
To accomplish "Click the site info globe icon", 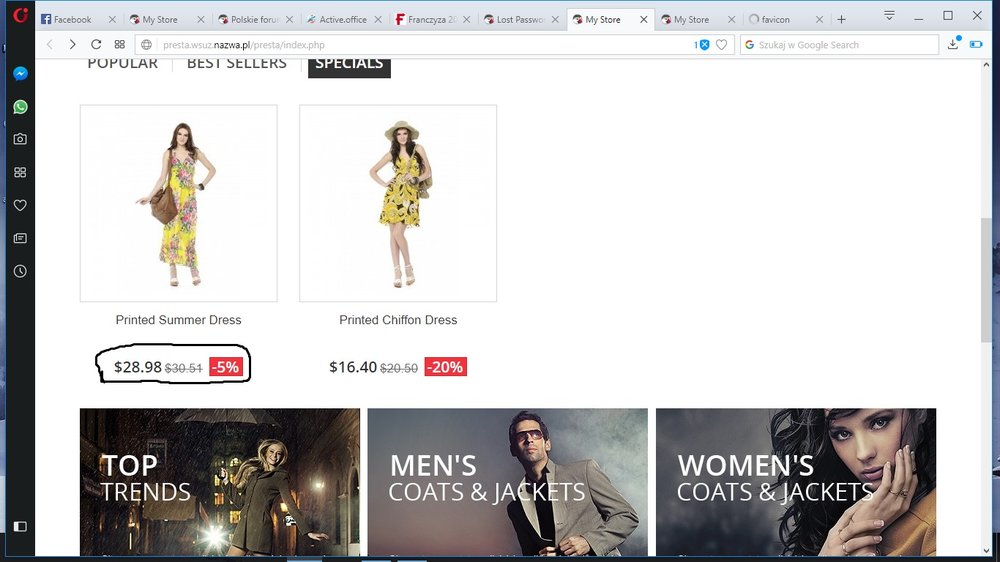I will pyautogui.click(x=147, y=45).
